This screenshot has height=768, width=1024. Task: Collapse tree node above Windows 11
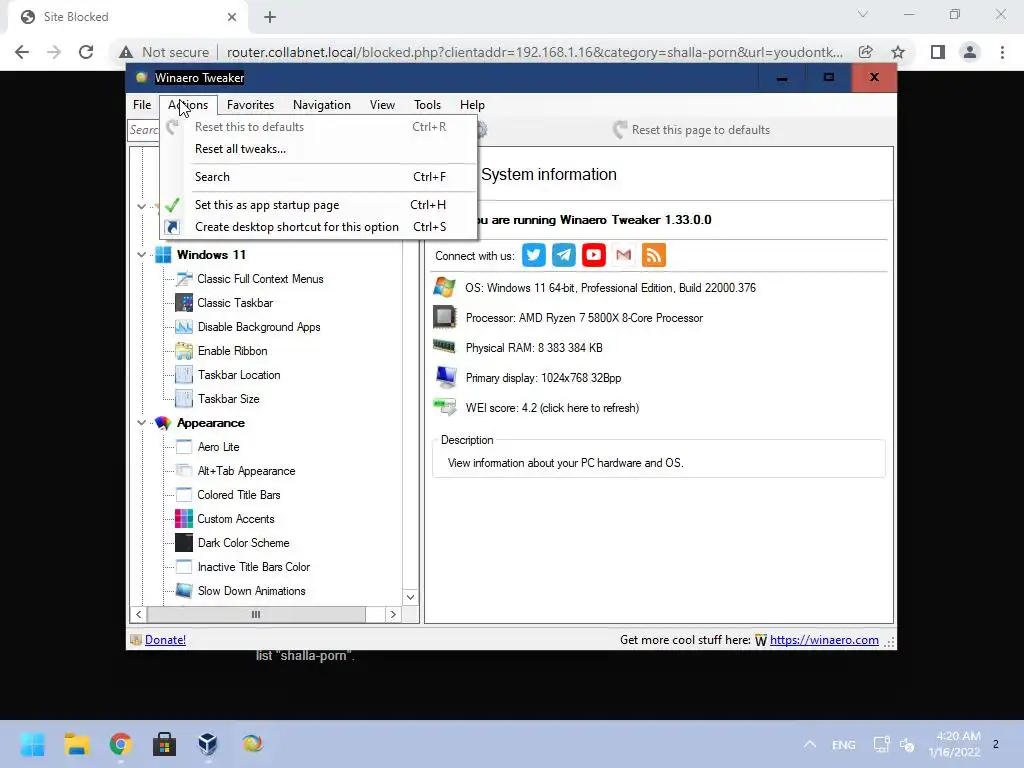[x=141, y=206]
